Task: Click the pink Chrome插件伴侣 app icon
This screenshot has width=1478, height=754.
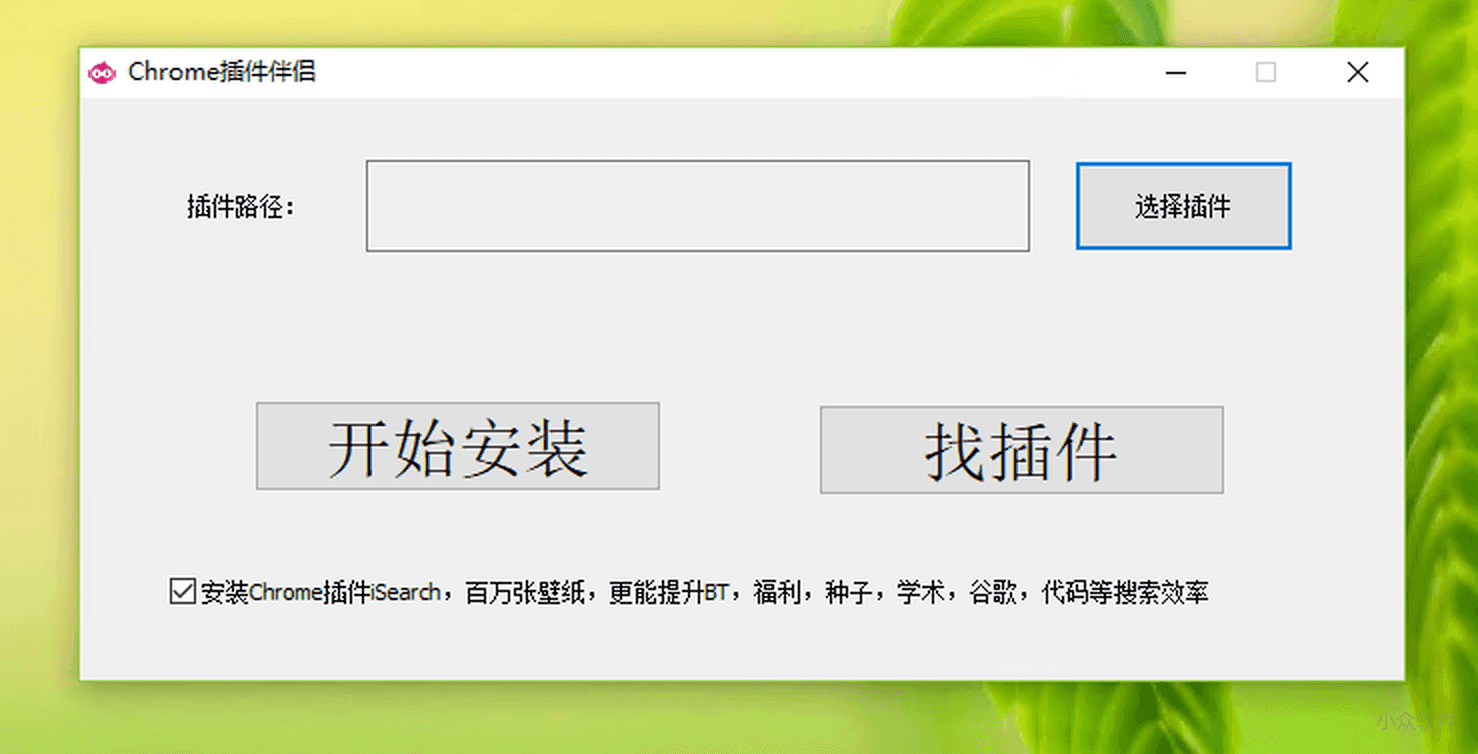Action: tap(102, 73)
